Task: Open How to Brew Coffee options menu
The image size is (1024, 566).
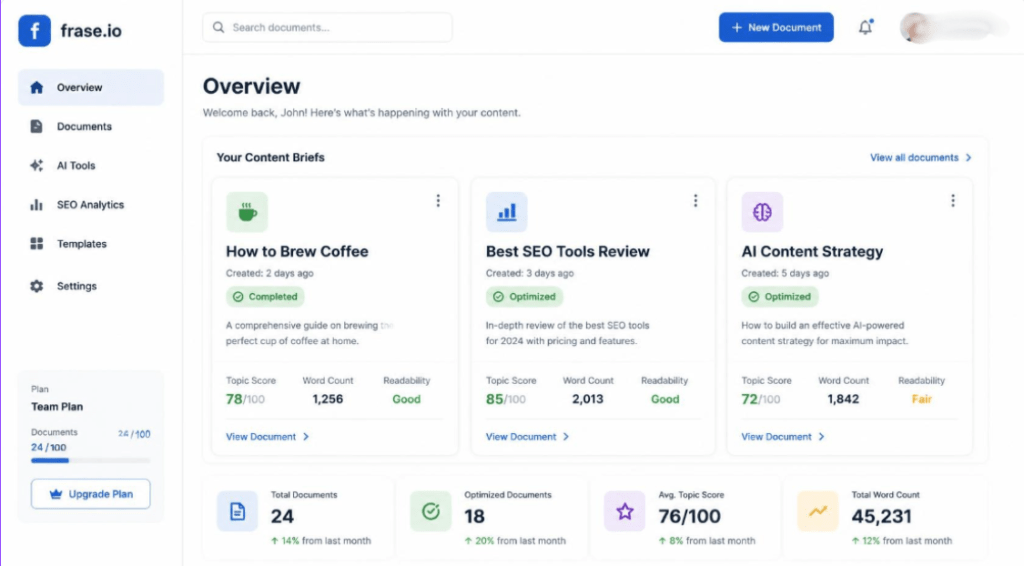Action: pyautogui.click(x=438, y=200)
